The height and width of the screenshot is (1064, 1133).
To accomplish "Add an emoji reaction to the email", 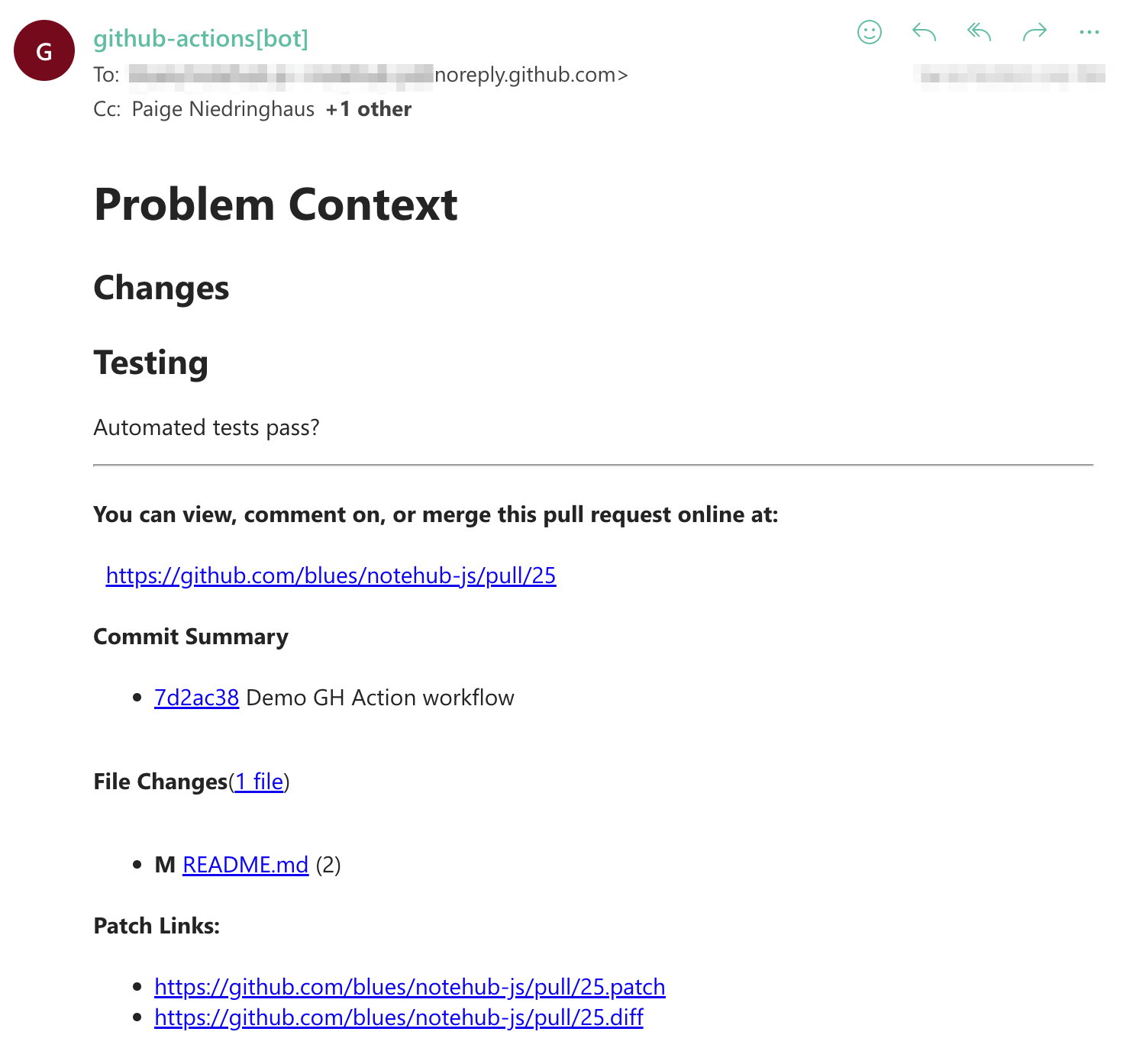I will tap(869, 32).
